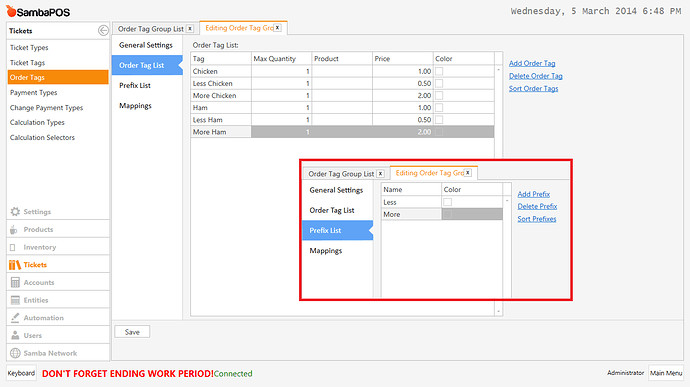Click the Less prefix name cell
Image resolution: width=690 pixels, height=387 pixels.
point(411,202)
